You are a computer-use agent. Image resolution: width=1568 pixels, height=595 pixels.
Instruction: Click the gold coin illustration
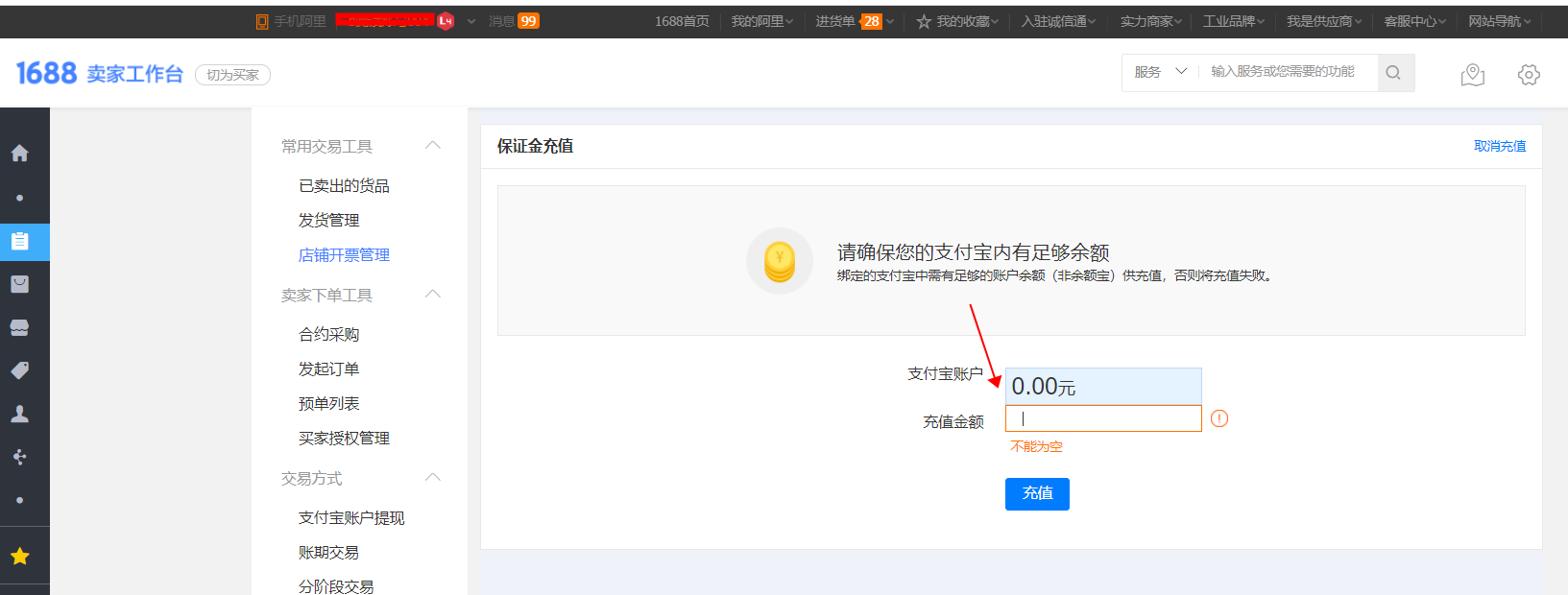[780, 261]
